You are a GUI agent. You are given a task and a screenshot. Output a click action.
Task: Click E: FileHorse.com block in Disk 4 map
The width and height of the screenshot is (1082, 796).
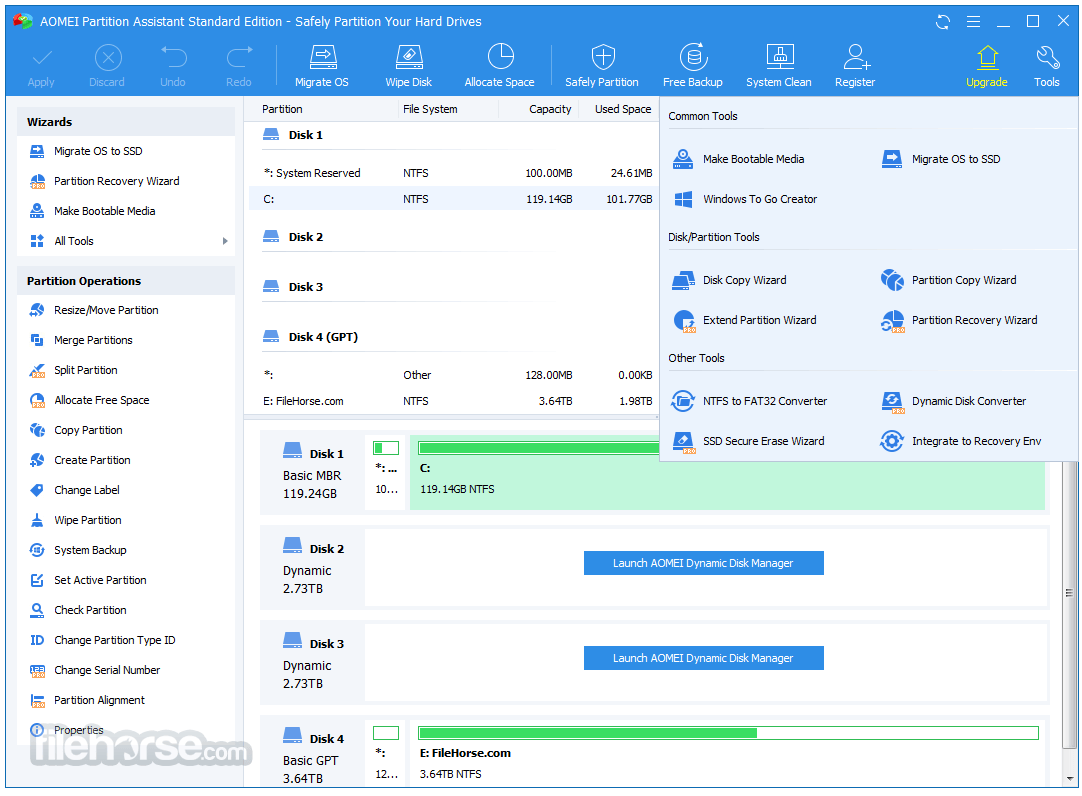pos(728,752)
